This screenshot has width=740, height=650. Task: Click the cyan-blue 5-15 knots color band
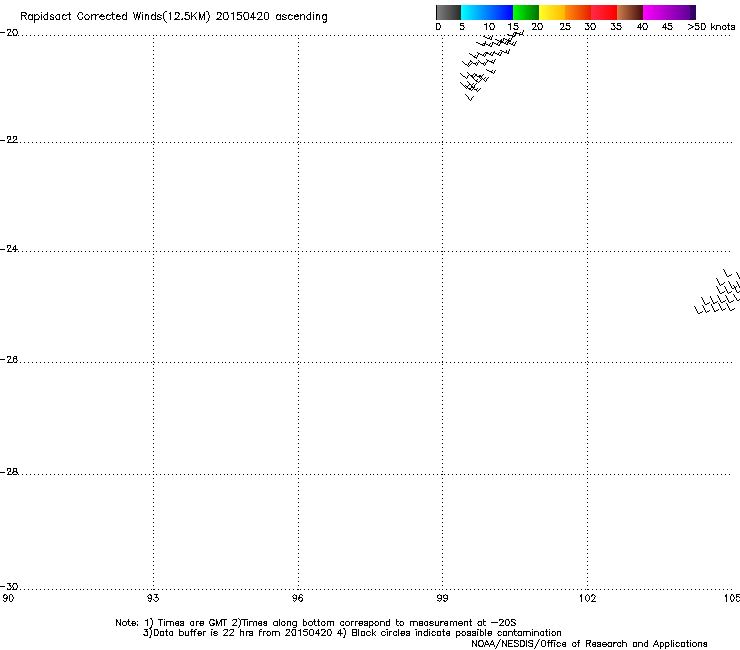coord(487,12)
